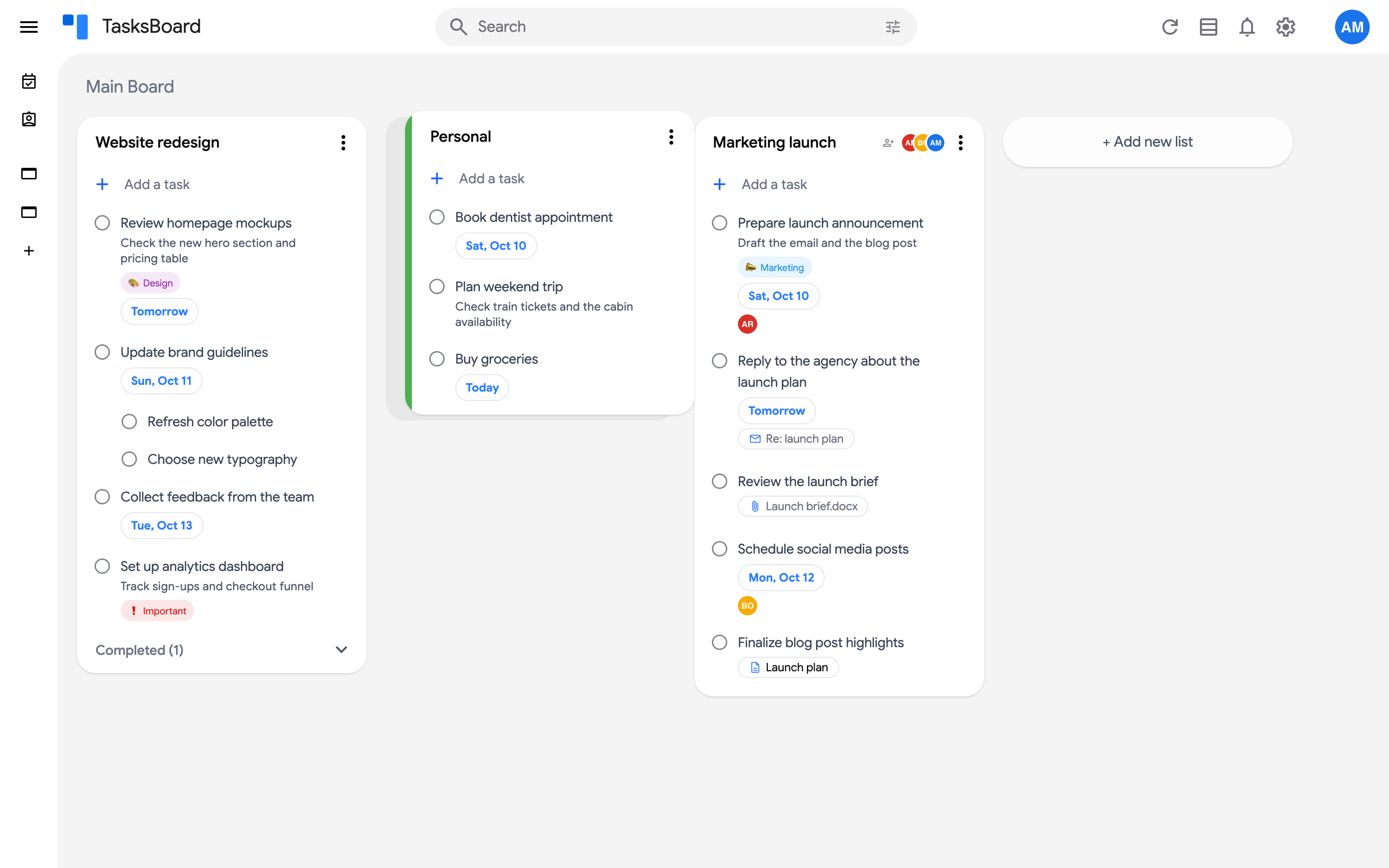Click the Design label tag
1389x868 pixels.
click(x=150, y=283)
